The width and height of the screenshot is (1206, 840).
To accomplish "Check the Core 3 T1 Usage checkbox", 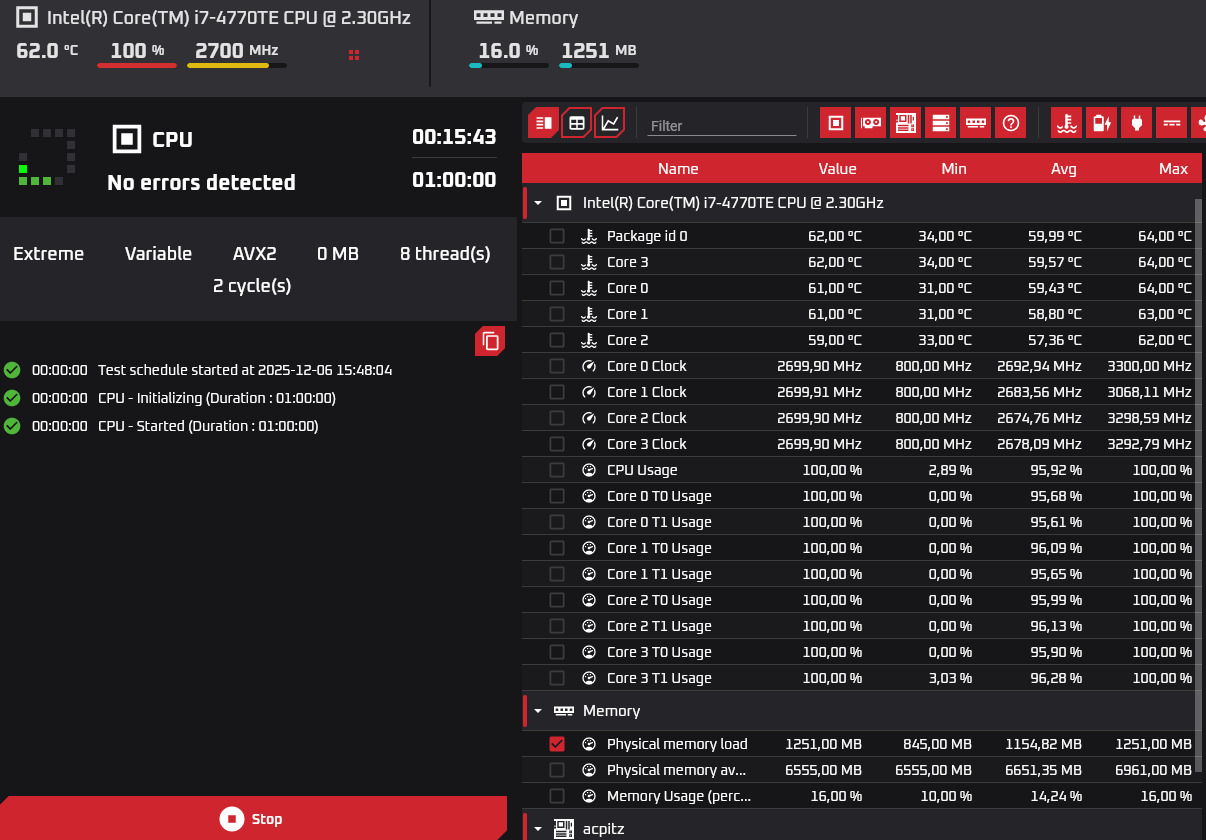I will point(557,678).
